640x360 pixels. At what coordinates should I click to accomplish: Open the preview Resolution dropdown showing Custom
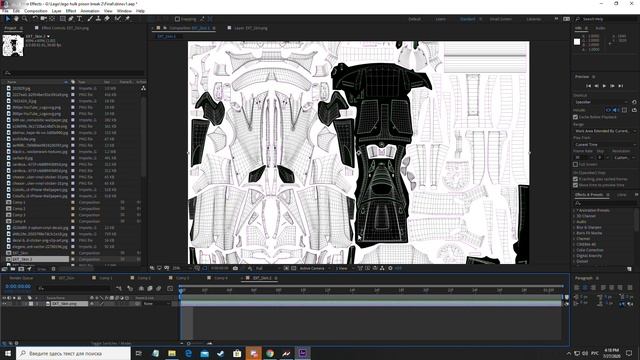pyautogui.click(x=624, y=158)
